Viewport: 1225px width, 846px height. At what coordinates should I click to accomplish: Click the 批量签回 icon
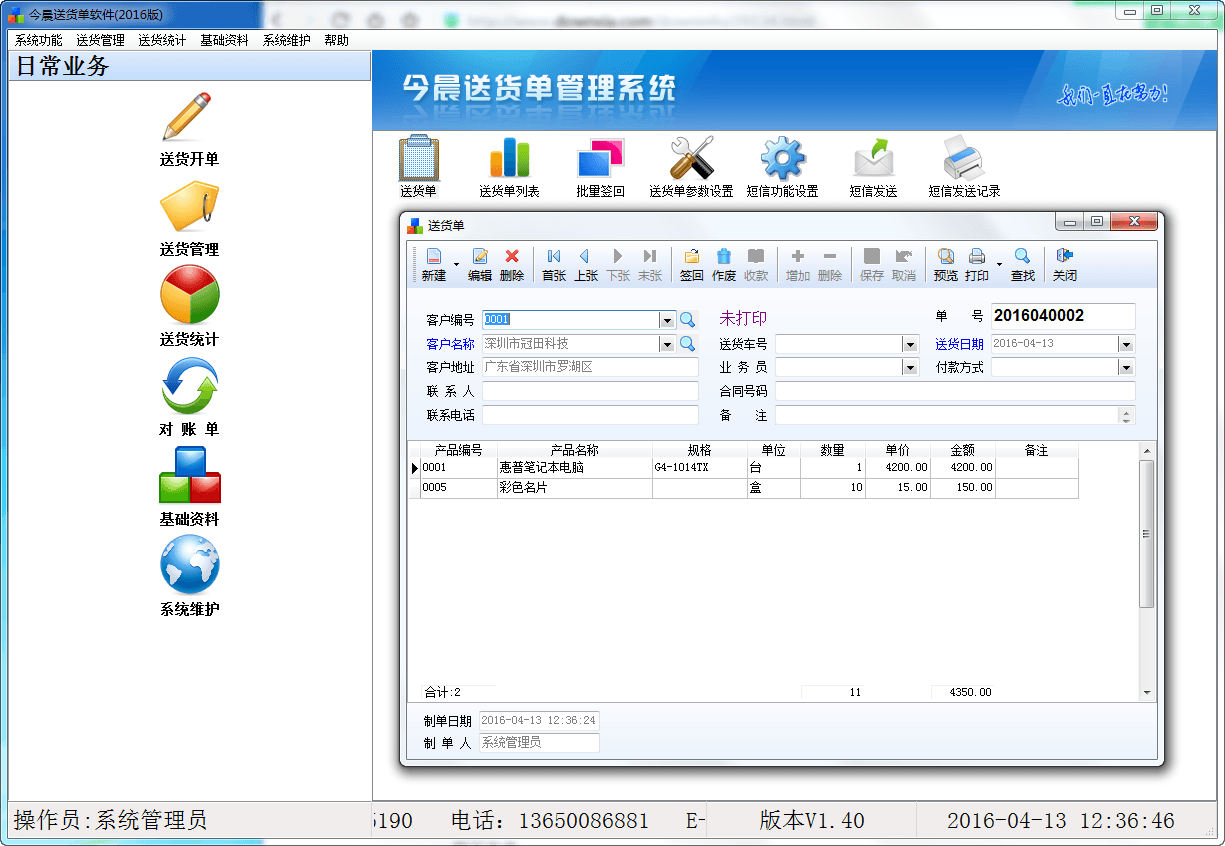click(600, 160)
